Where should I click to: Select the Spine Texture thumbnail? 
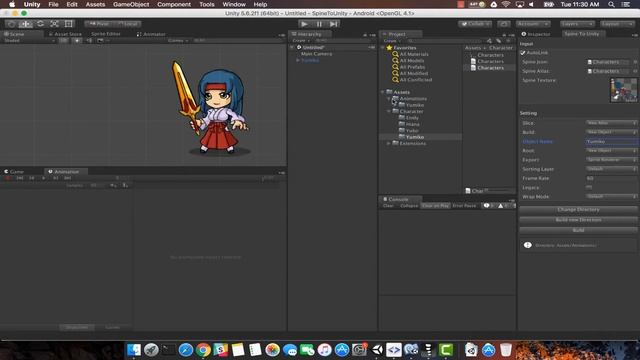[624, 90]
